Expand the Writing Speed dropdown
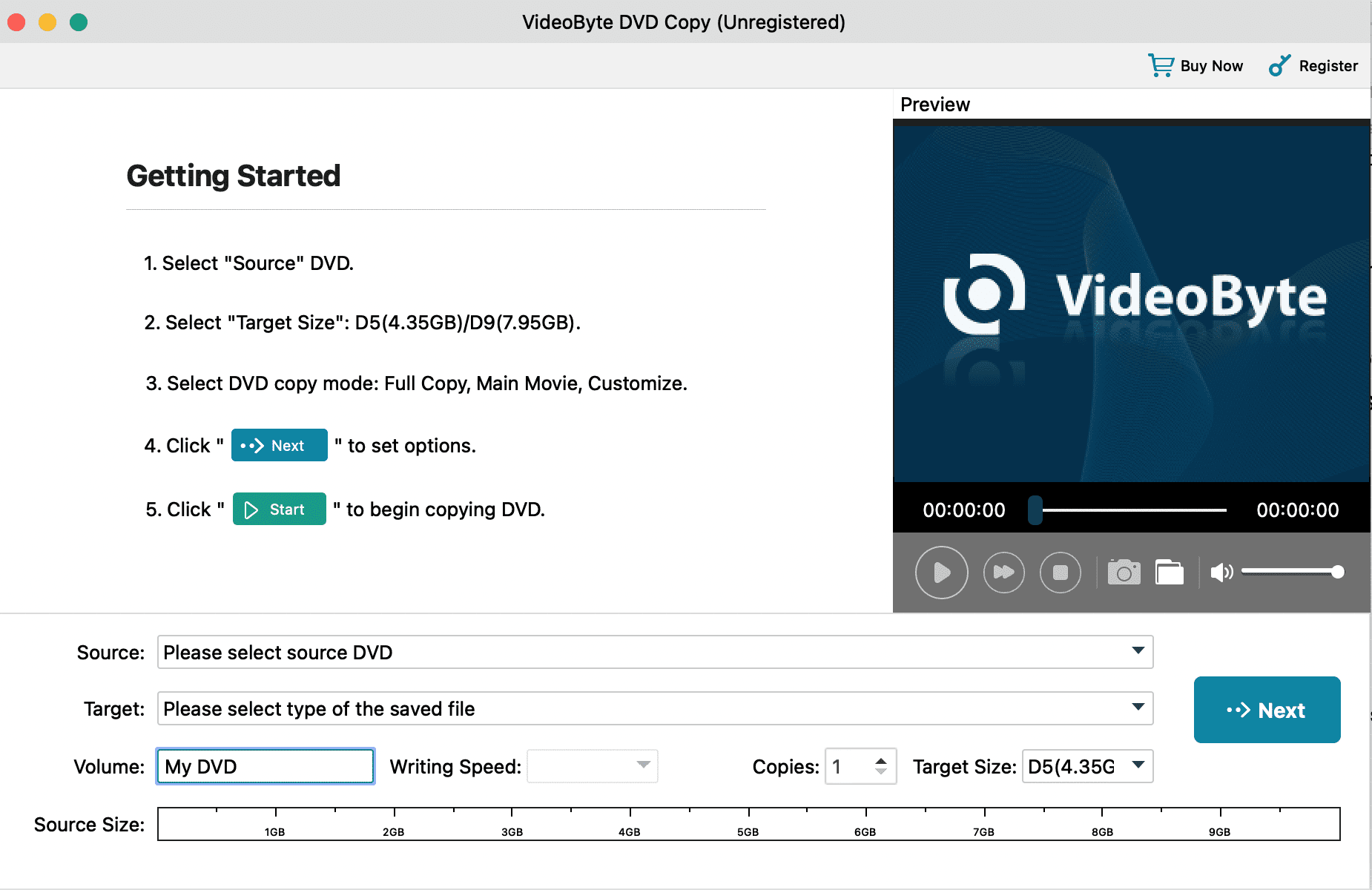The width and height of the screenshot is (1372, 890). tap(643, 765)
